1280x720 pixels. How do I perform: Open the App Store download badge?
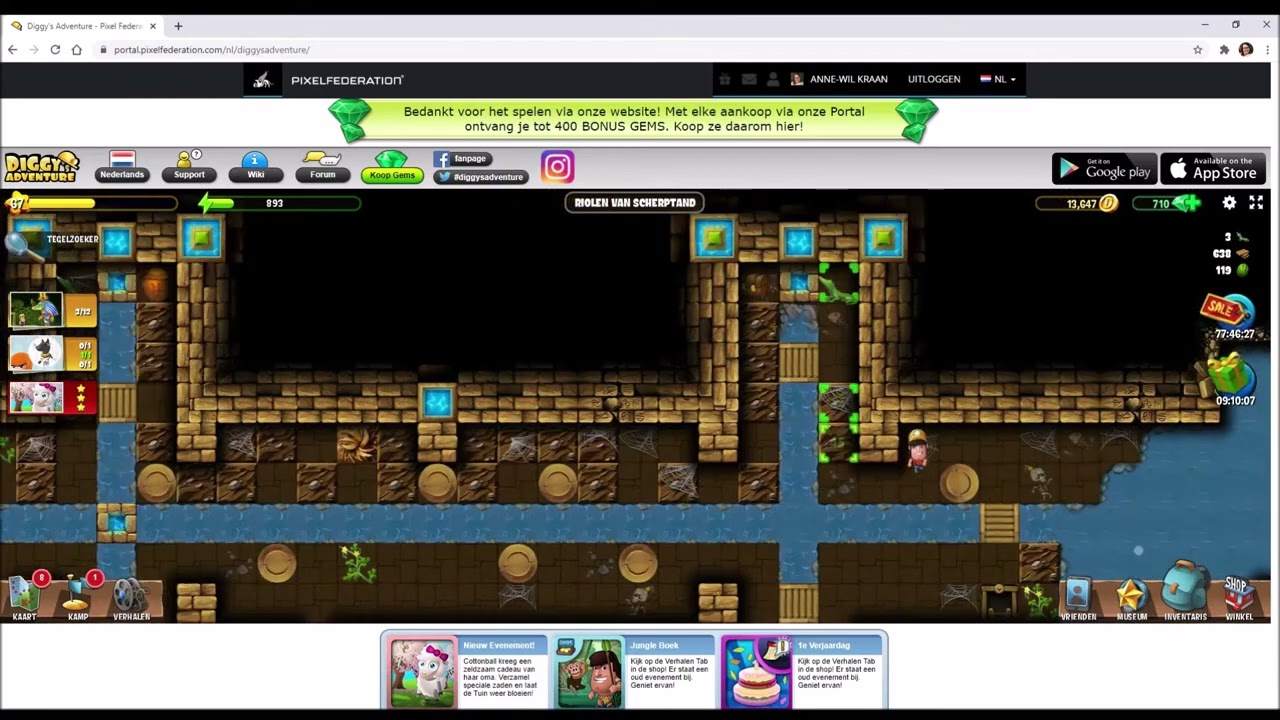pos(1213,168)
